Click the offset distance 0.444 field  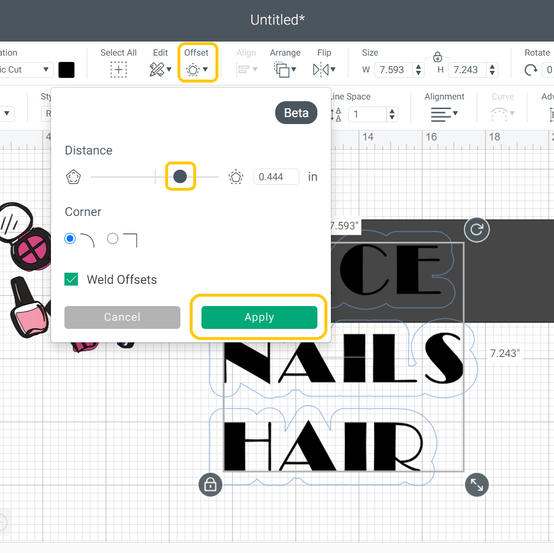[276, 177]
